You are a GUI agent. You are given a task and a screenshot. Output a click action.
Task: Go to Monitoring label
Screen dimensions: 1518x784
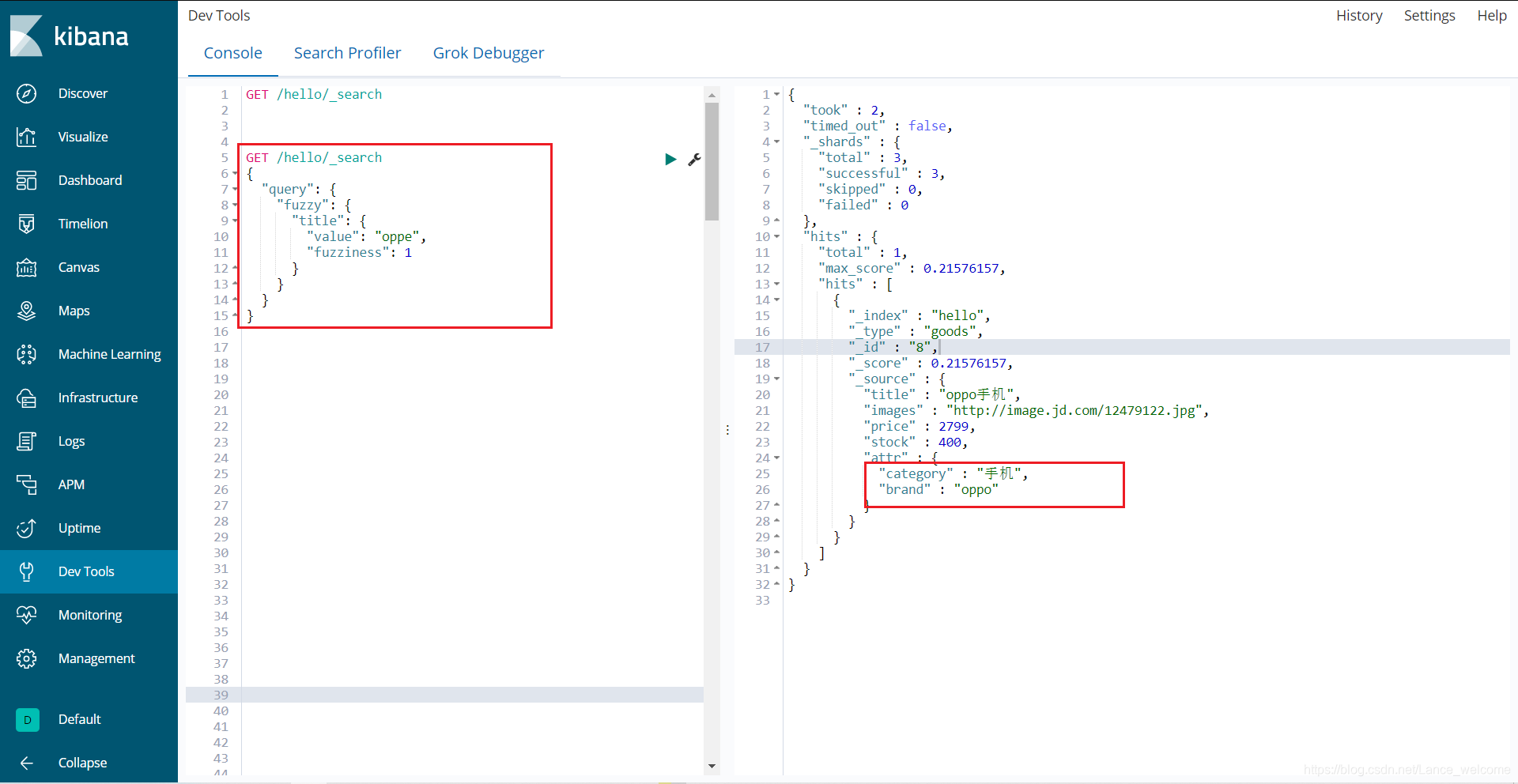tap(90, 615)
